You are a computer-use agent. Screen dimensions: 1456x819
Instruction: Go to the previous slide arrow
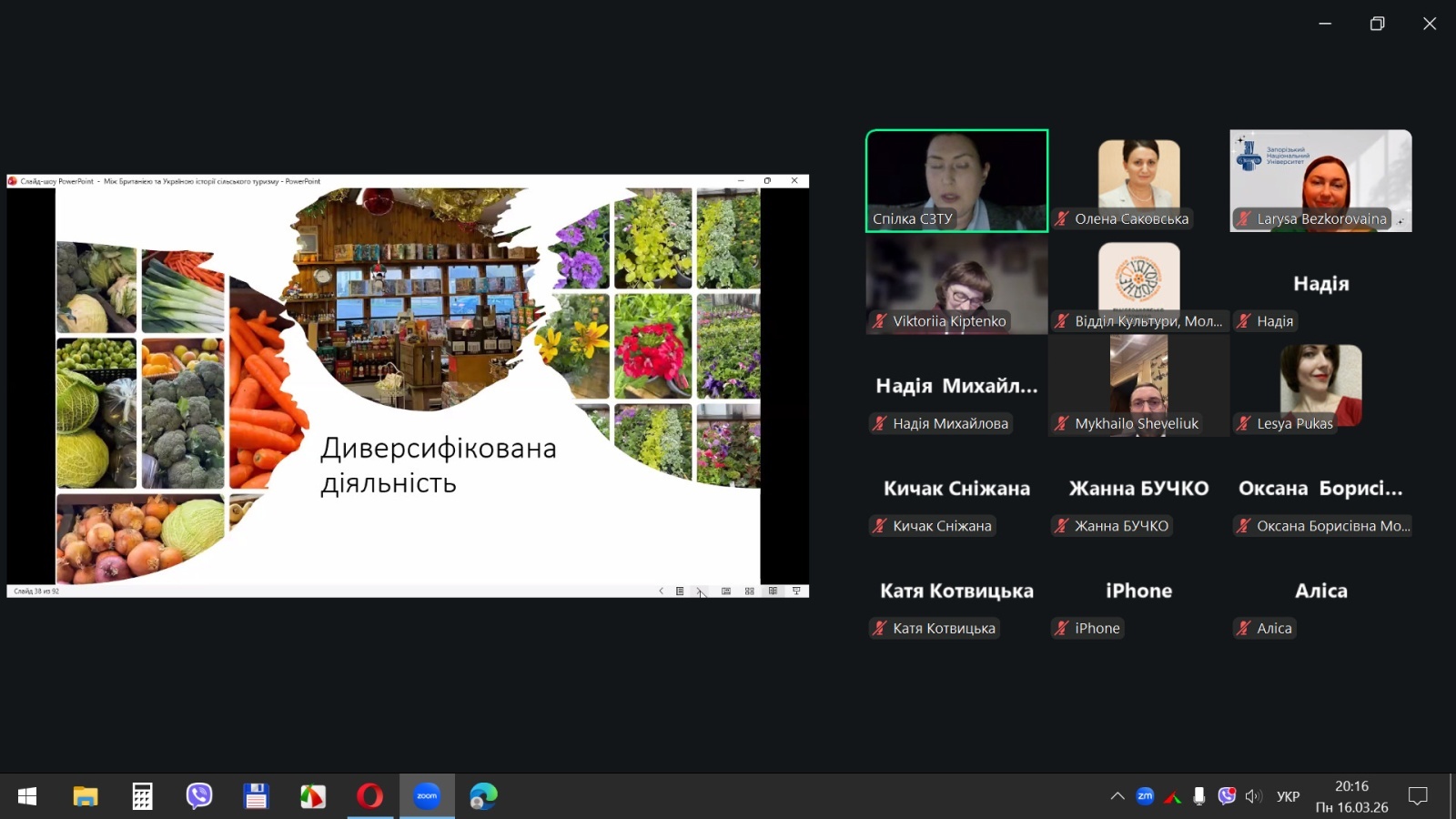tap(661, 591)
